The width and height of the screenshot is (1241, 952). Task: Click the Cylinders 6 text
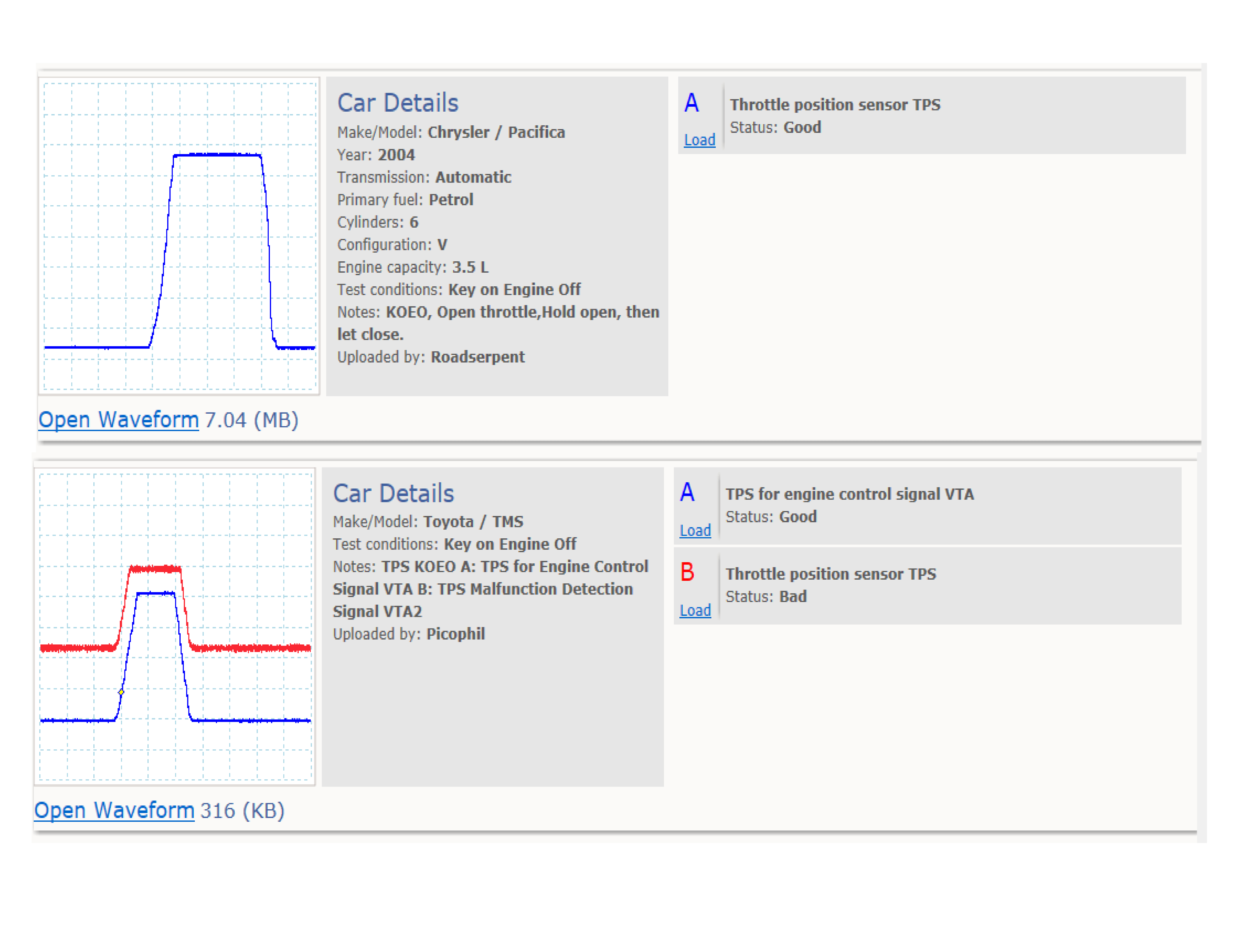(378, 222)
